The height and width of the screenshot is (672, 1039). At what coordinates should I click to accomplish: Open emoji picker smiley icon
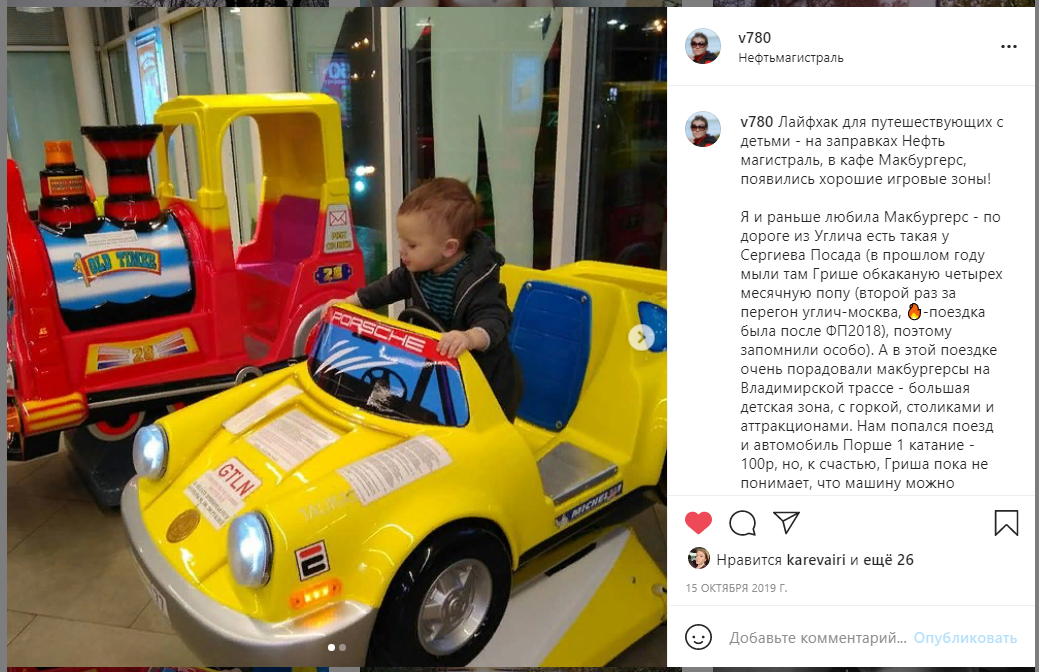coord(698,638)
